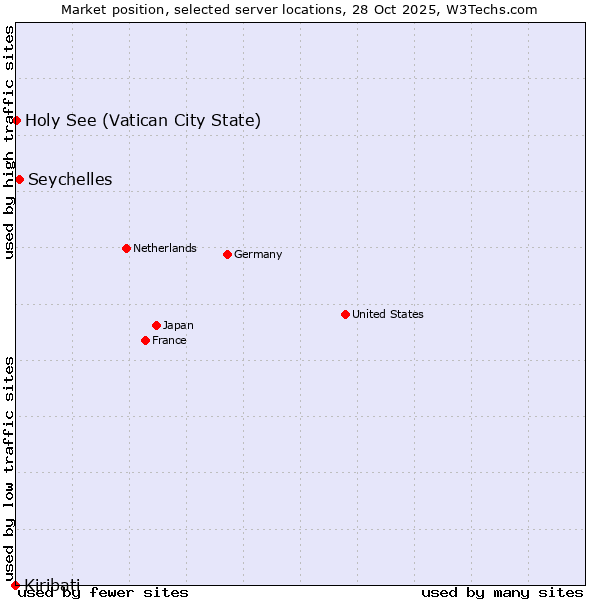
Task: Click the Seychelles red data point
Action: pos(19,179)
